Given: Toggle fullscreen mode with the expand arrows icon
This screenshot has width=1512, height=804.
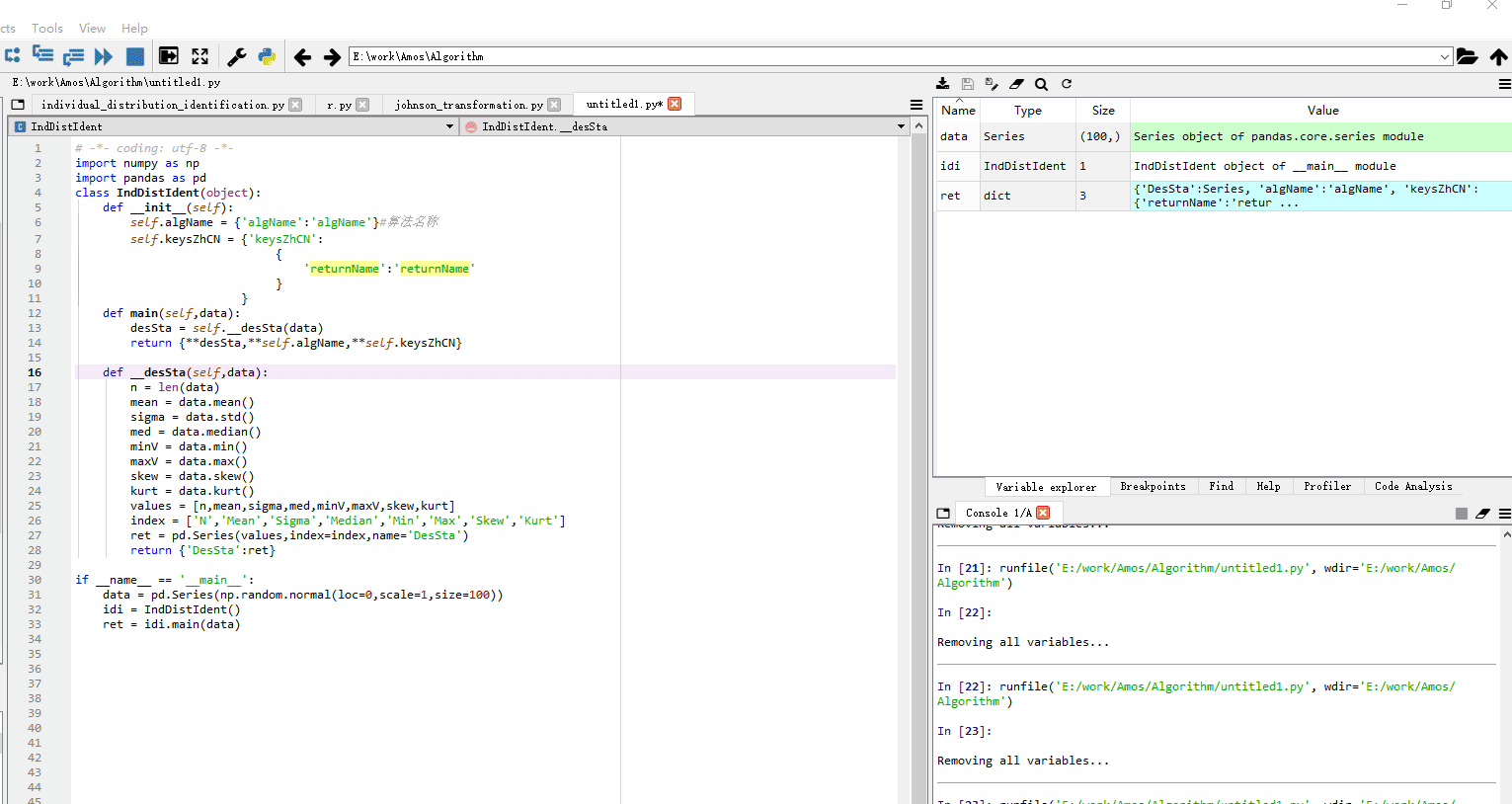Looking at the screenshot, I should [200, 56].
